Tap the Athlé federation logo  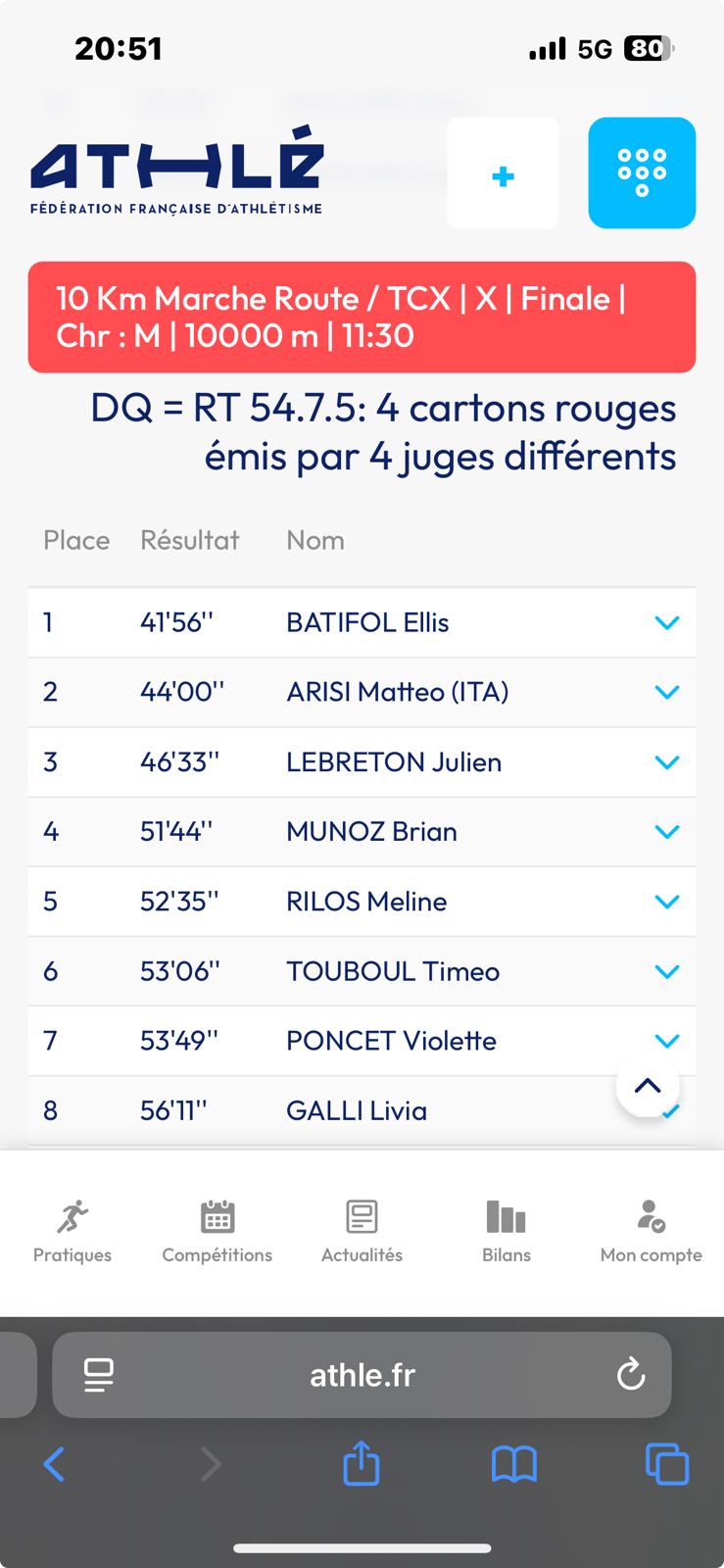(177, 171)
